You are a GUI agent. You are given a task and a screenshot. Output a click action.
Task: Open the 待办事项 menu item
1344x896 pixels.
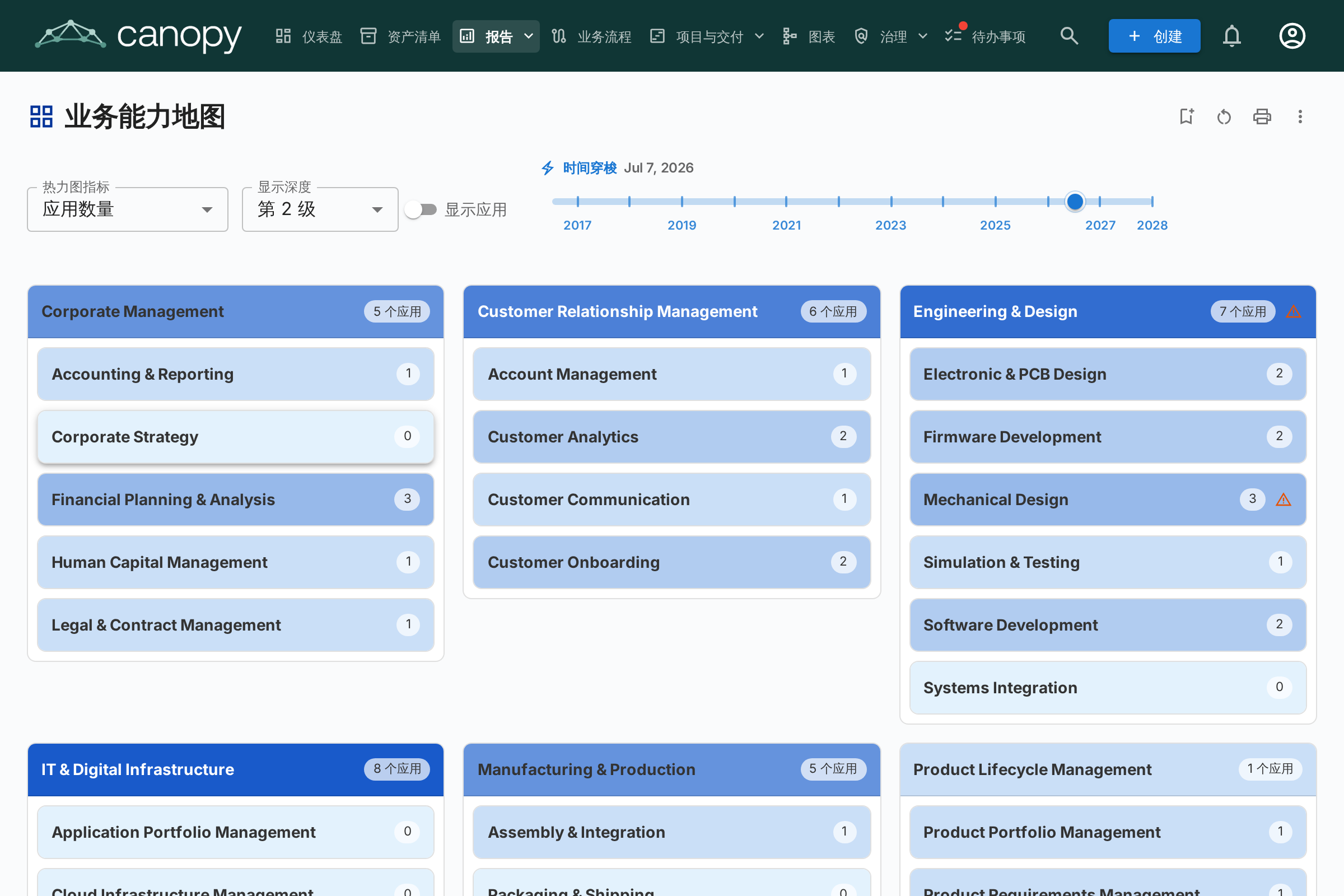pyautogui.click(x=985, y=36)
